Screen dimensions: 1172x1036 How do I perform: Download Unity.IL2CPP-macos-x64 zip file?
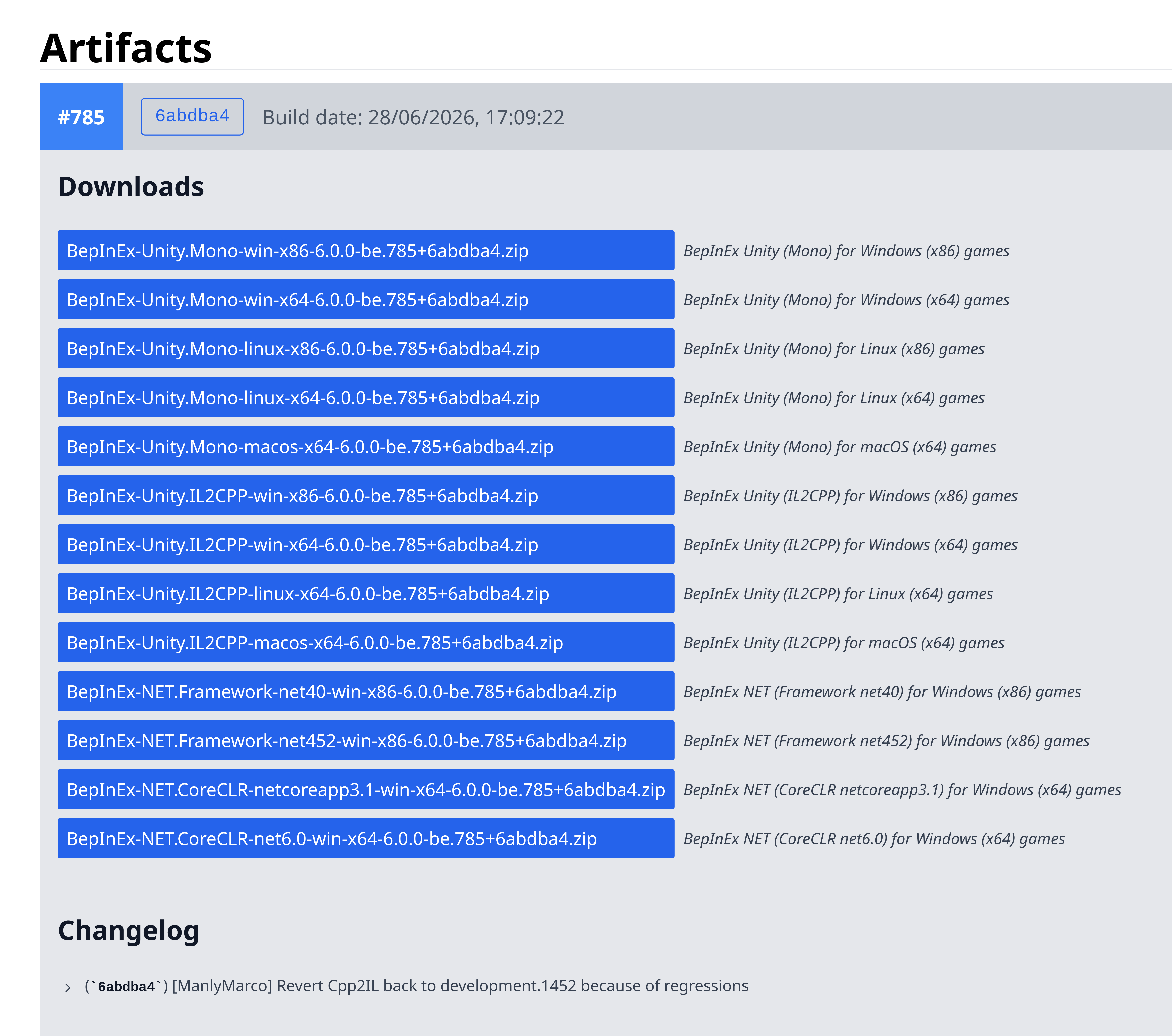366,643
